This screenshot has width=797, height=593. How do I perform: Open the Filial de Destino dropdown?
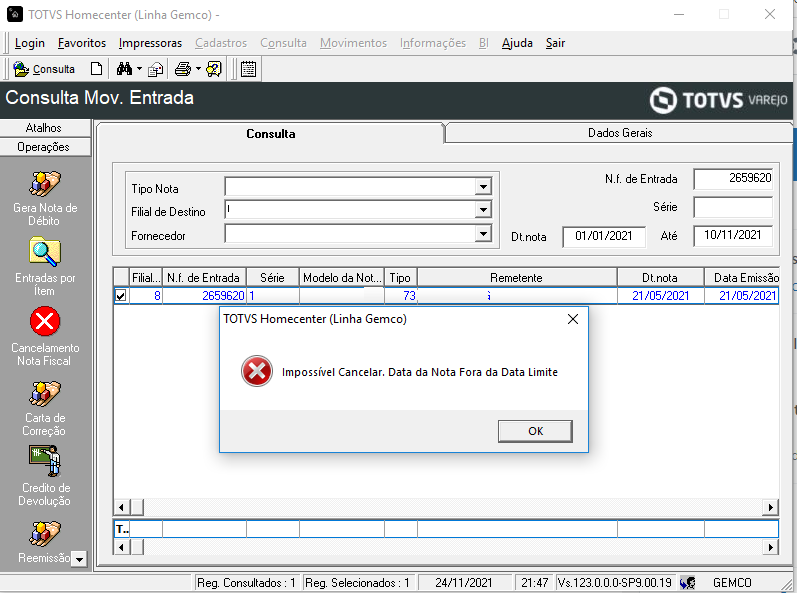[483, 209]
